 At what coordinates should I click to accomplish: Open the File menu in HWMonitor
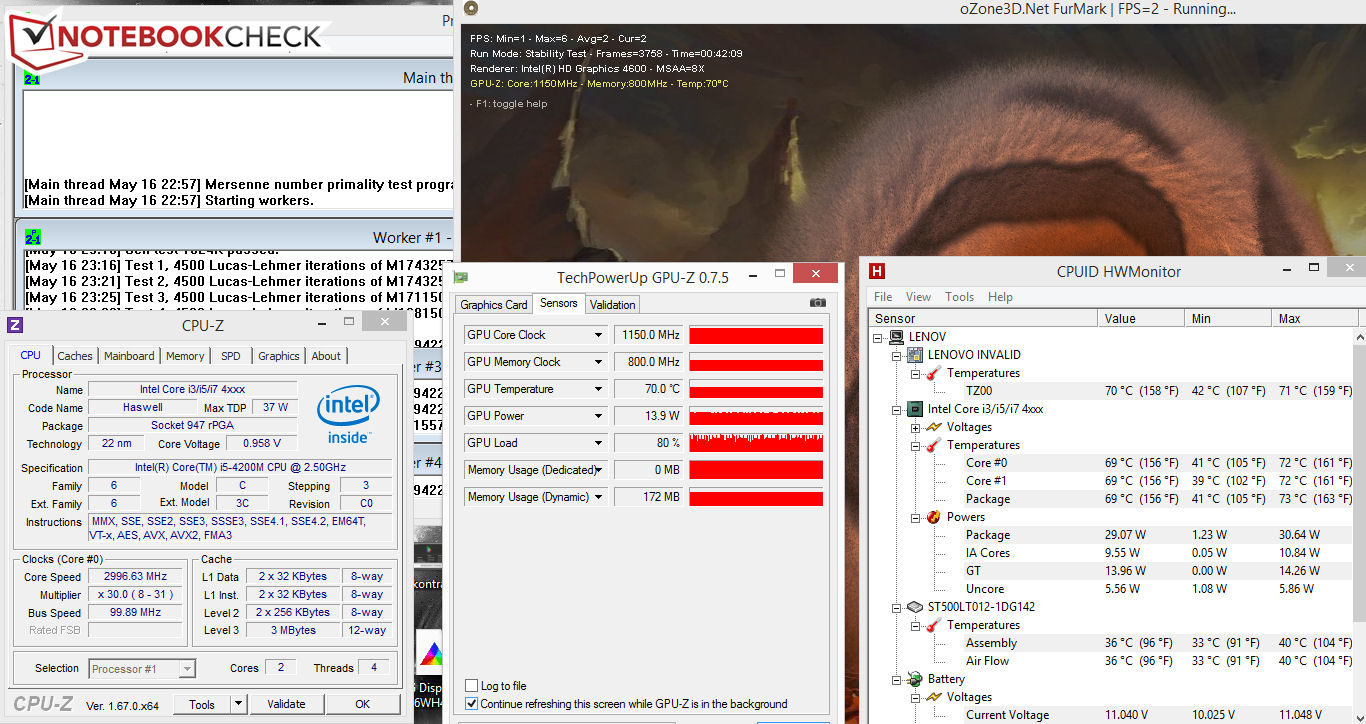click(x=883, y=297)
